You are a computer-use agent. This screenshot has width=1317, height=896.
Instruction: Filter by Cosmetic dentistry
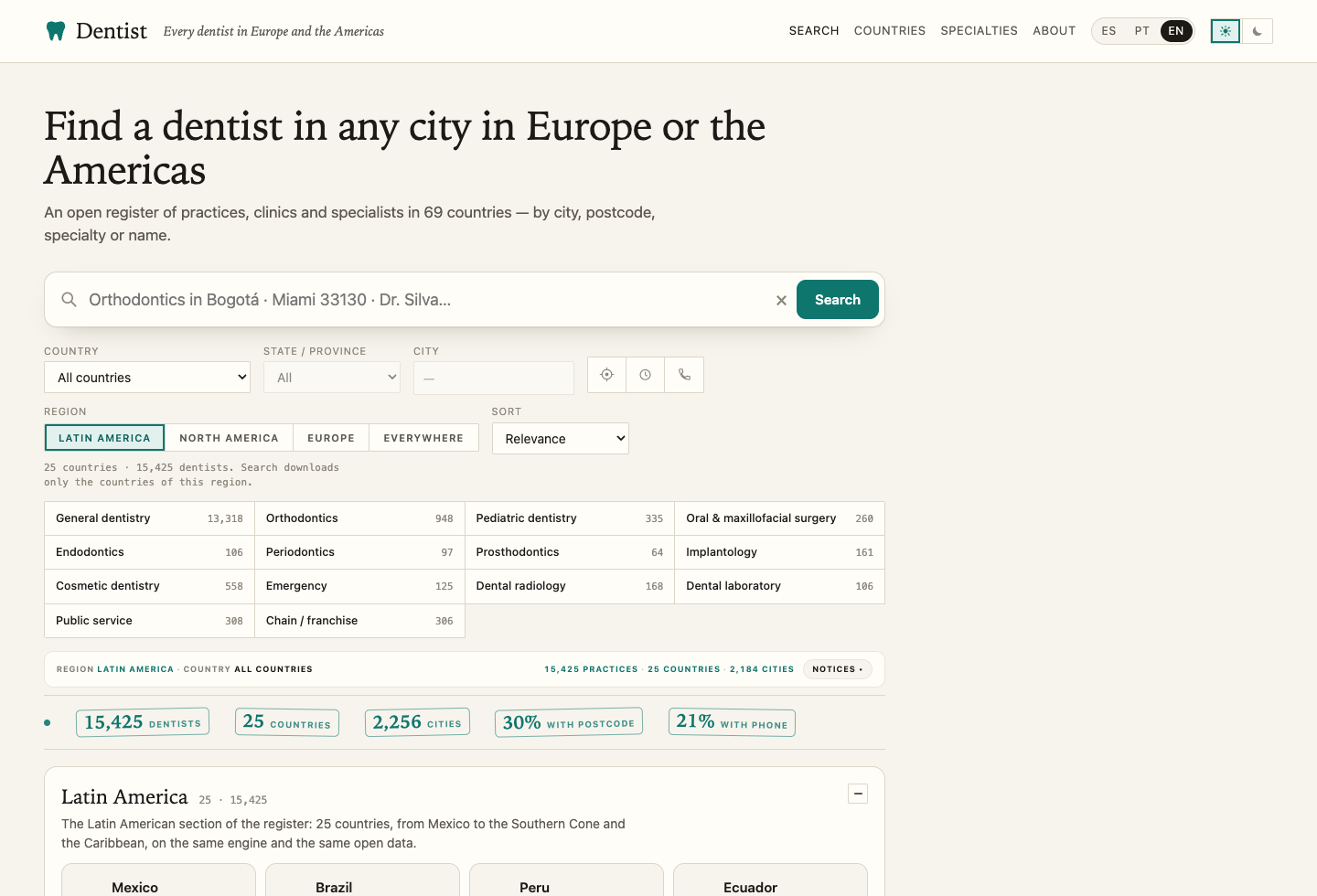coord(149,586)
